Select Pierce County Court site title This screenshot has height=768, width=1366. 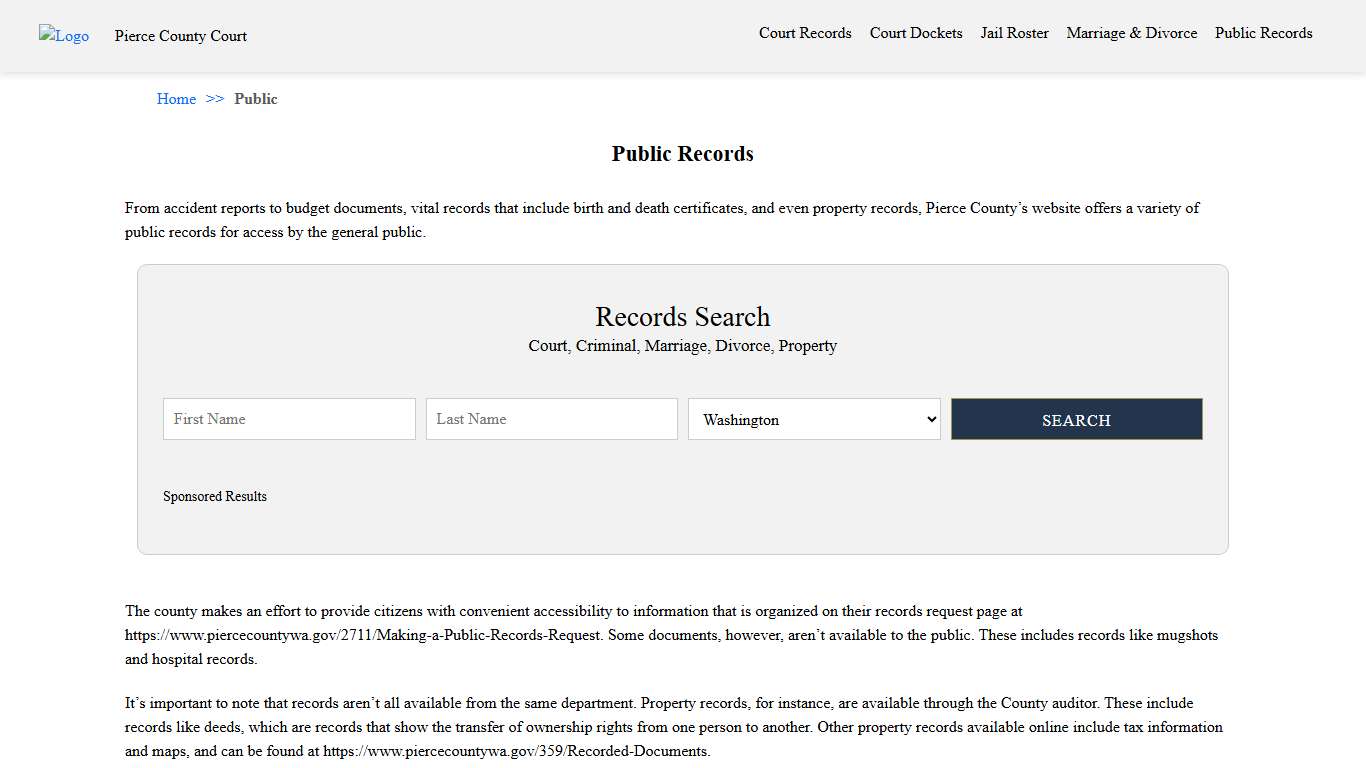[x=180, y=36]
